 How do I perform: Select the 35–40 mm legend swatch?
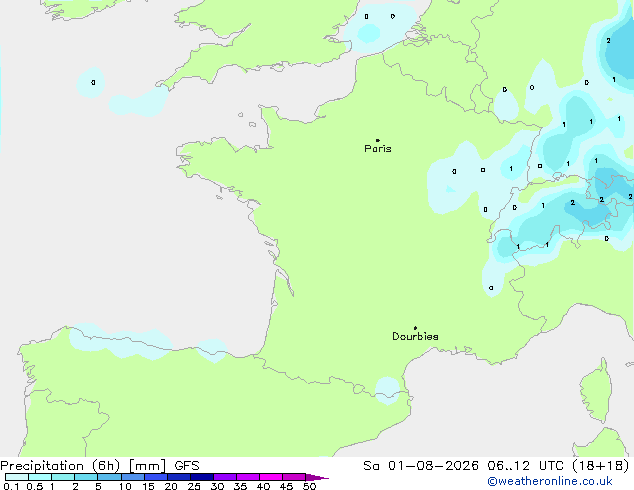[x=248, y=477]
